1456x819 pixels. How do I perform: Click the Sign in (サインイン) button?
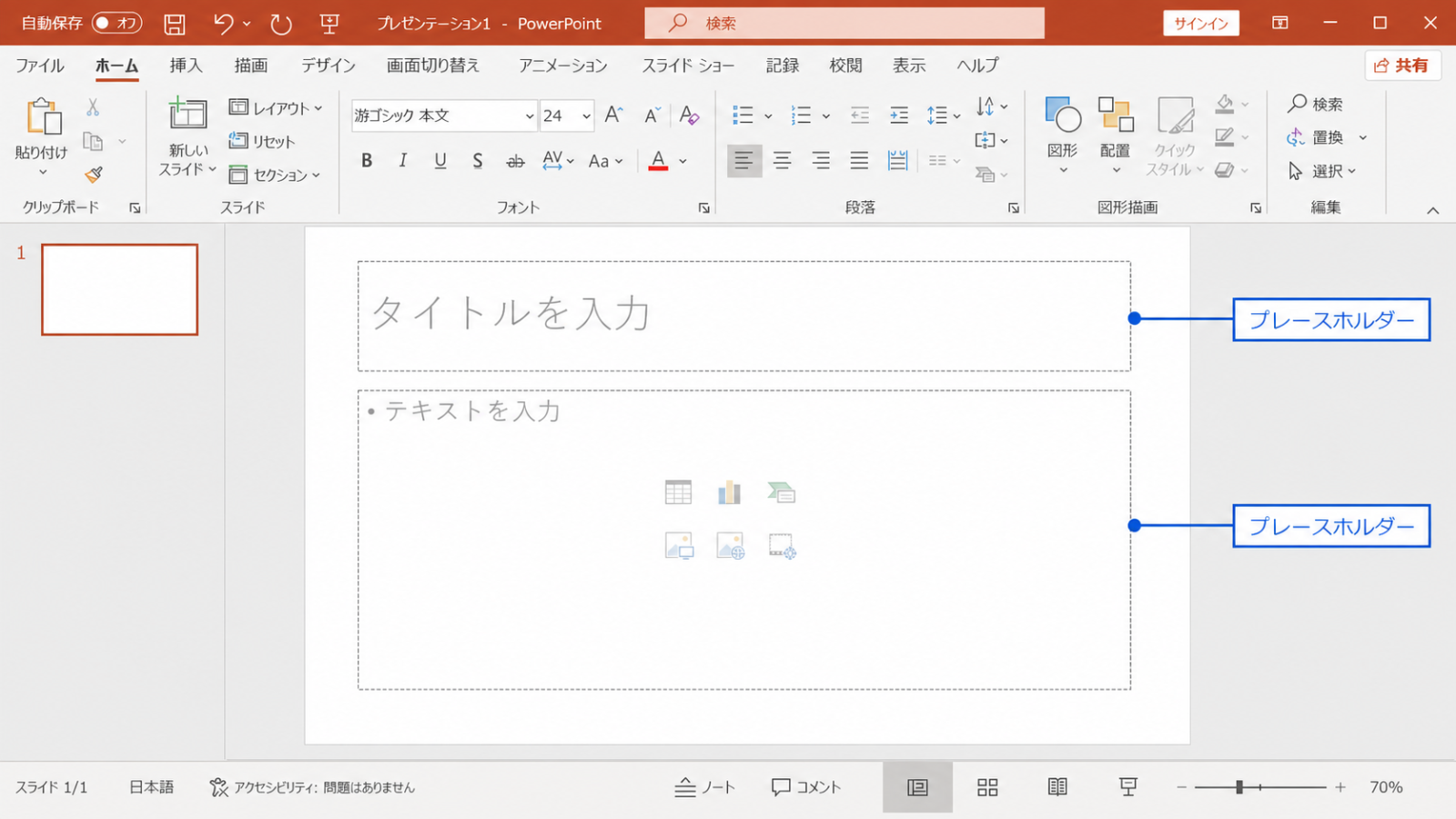1201,24
